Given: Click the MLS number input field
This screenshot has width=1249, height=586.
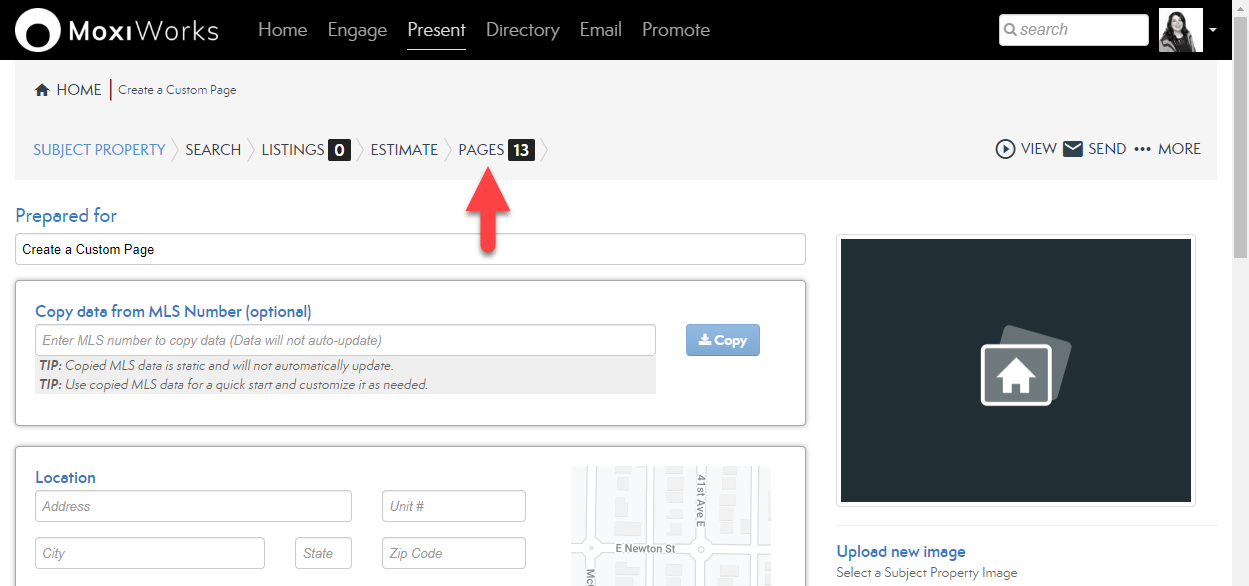Looking at the screenshot, I should tap(345, 340).
